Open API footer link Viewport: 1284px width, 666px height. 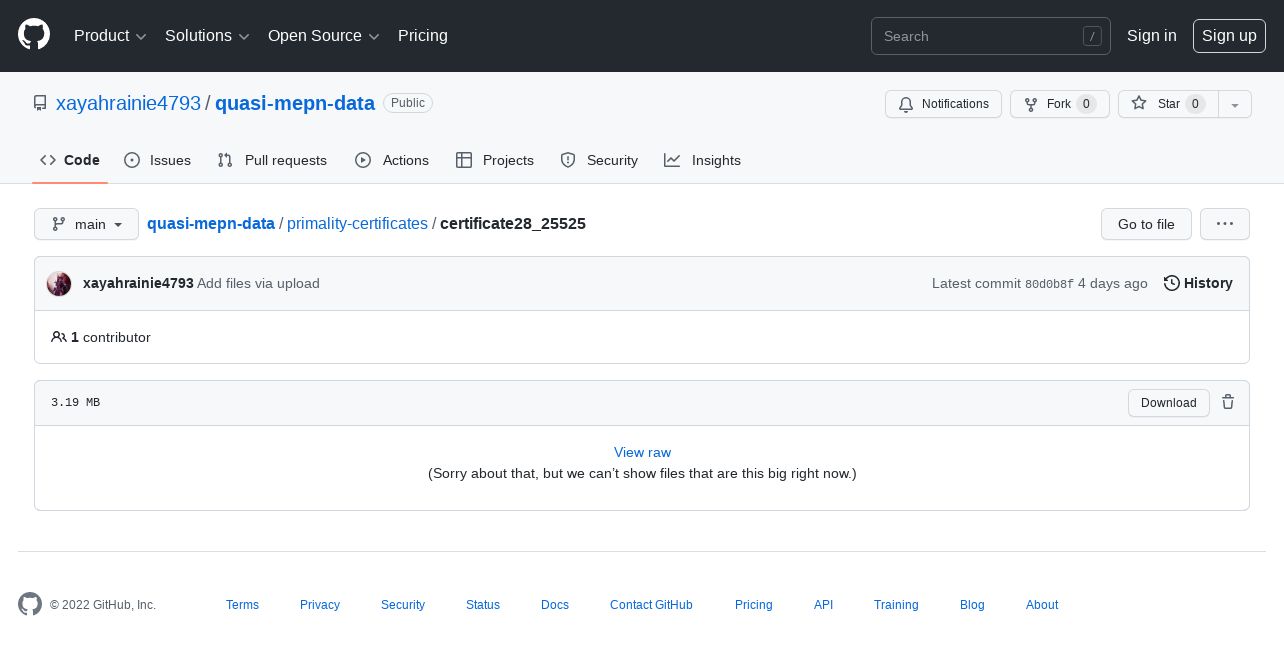823,605
